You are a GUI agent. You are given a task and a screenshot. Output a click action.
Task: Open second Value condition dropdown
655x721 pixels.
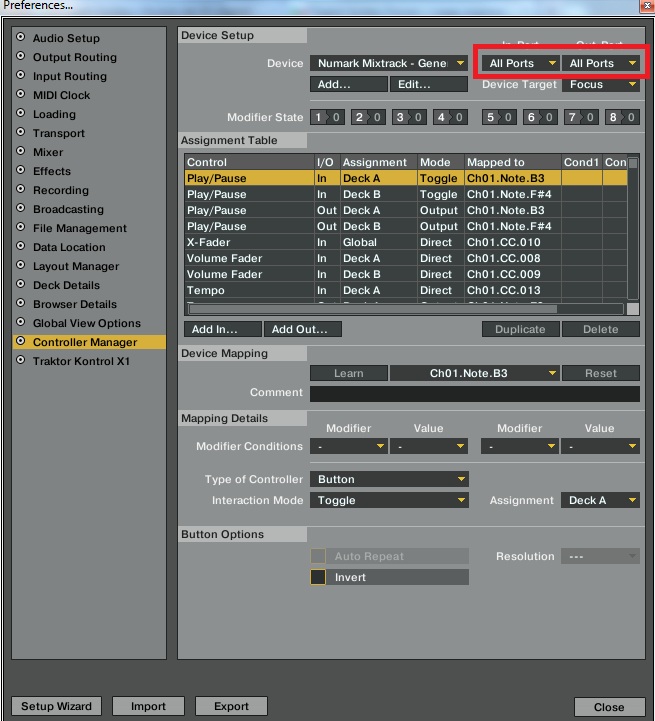coord(600,446)
